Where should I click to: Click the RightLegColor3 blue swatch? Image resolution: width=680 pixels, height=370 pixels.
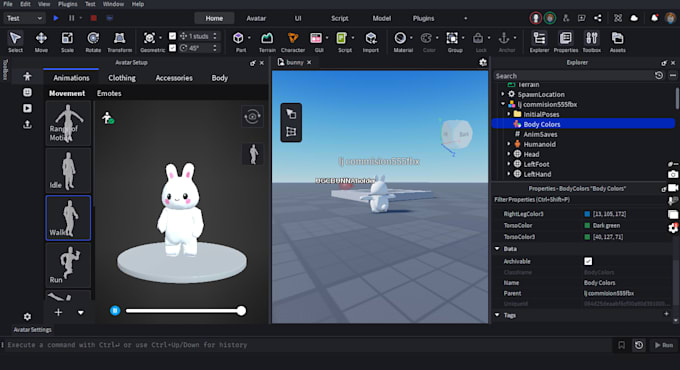pyautogui.click(x=587, y=214)
